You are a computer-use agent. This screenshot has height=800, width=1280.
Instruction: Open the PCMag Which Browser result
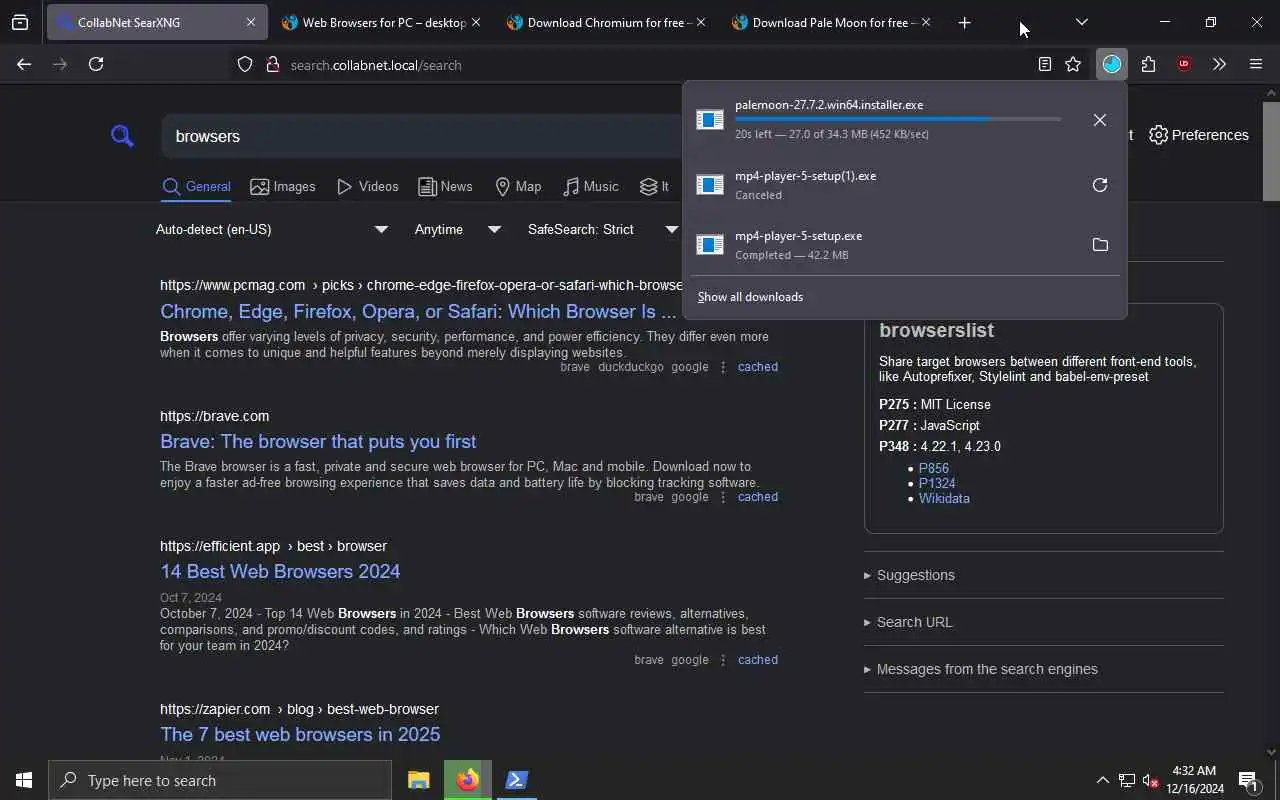coord(418,311)
